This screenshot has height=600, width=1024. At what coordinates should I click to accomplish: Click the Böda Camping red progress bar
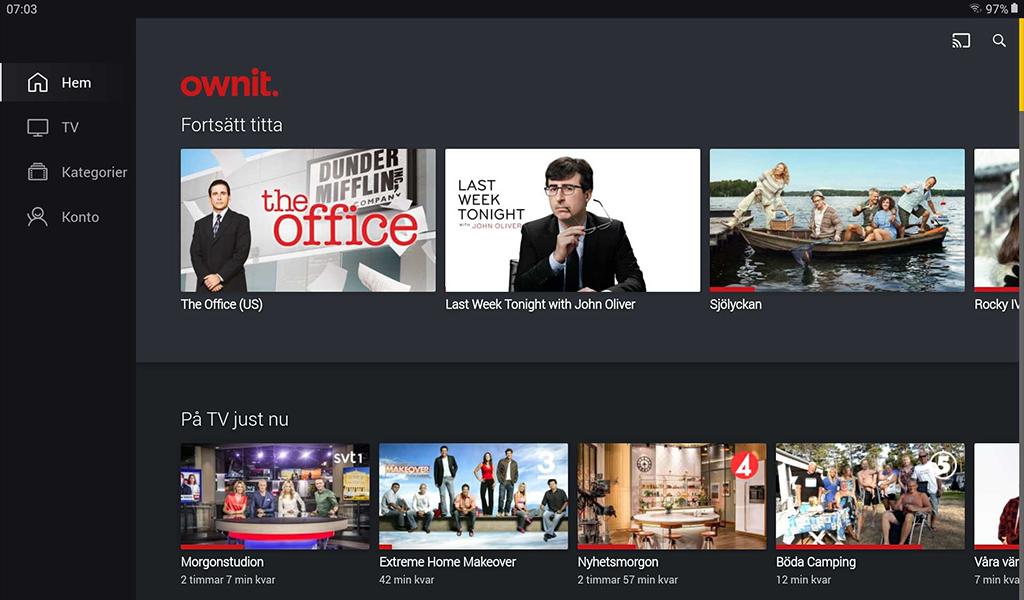click(849, 546)
